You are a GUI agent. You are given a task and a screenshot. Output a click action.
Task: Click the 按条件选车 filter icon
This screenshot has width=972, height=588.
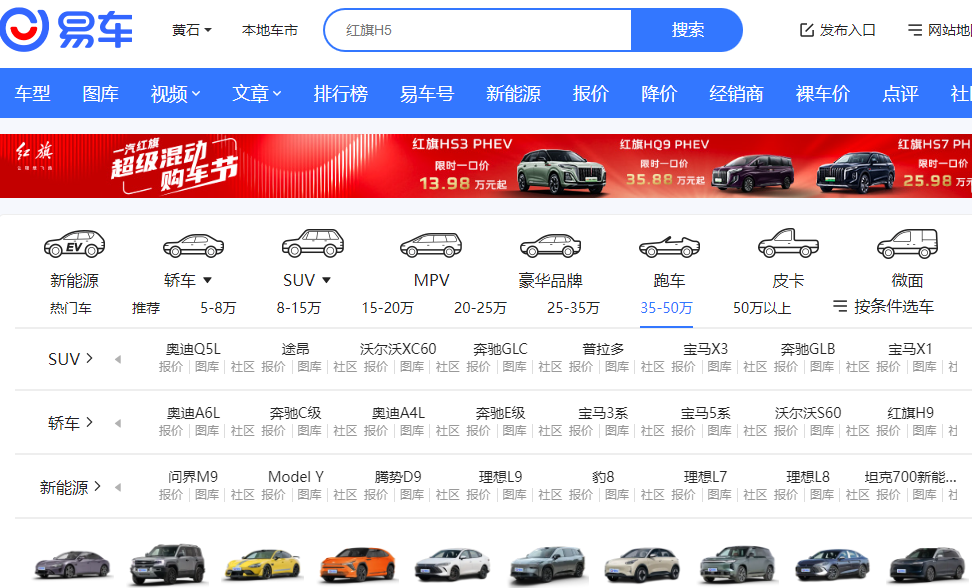[x=840, y=306]
